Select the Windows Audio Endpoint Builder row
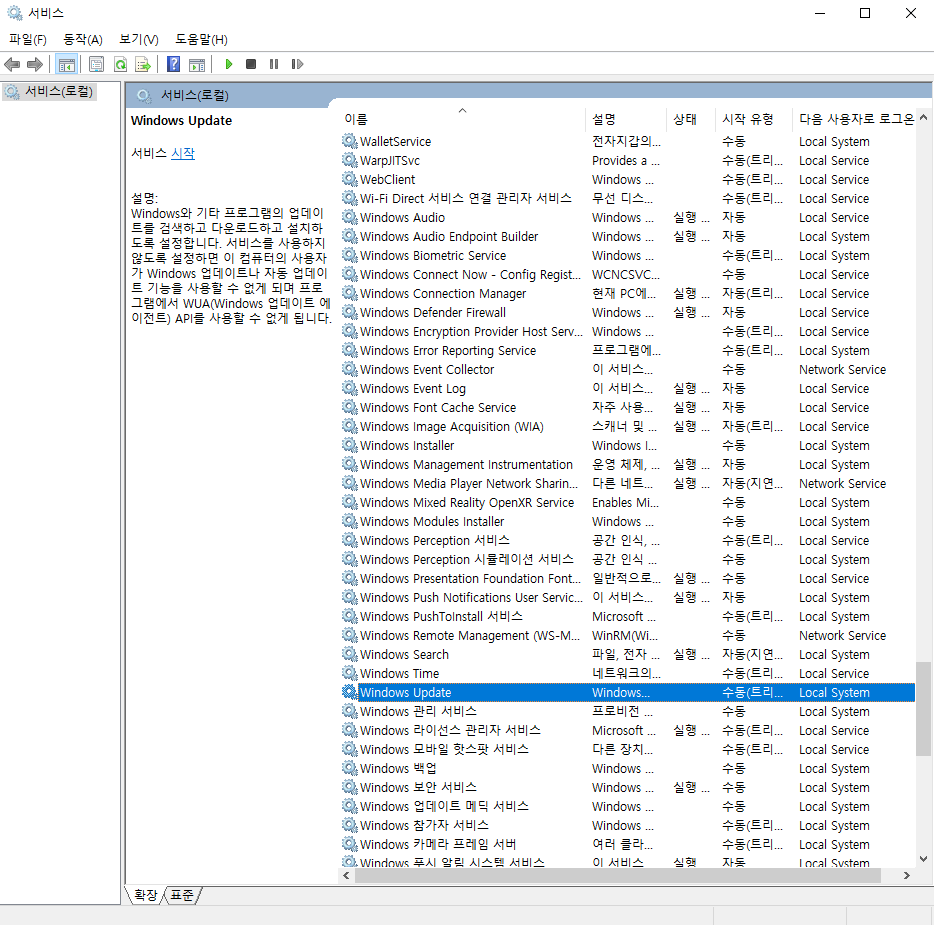This screenshot has height=925, width=934. [628, 236]
